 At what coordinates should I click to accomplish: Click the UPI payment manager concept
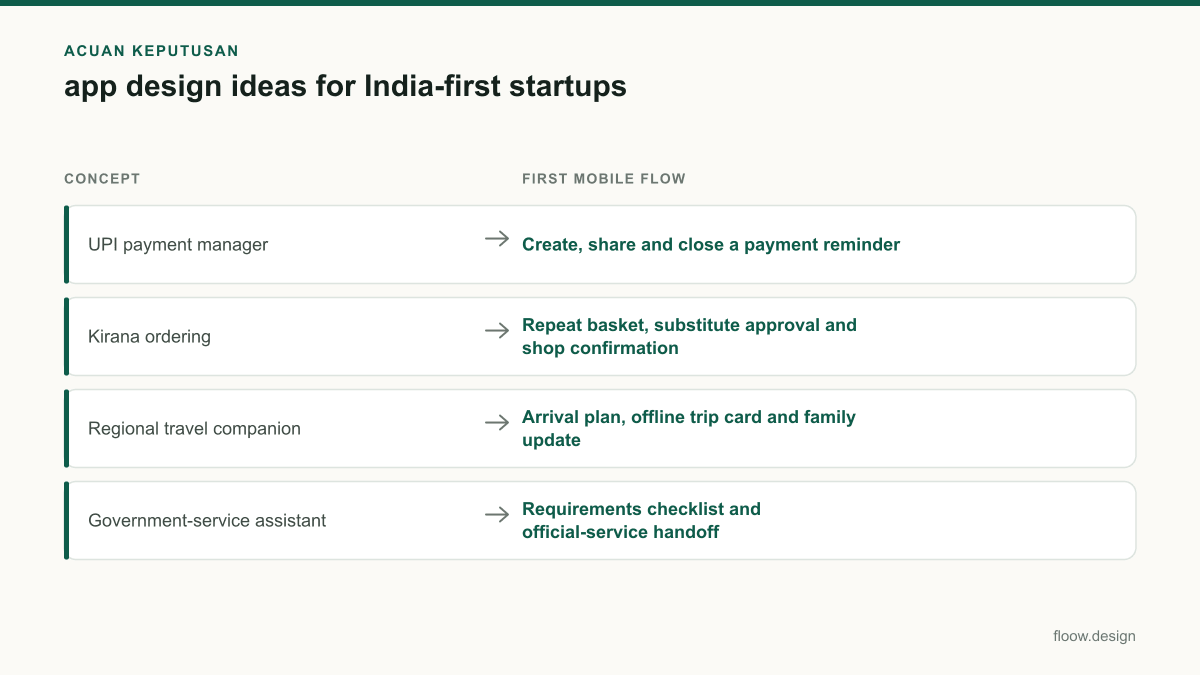[x=178, y=245]
